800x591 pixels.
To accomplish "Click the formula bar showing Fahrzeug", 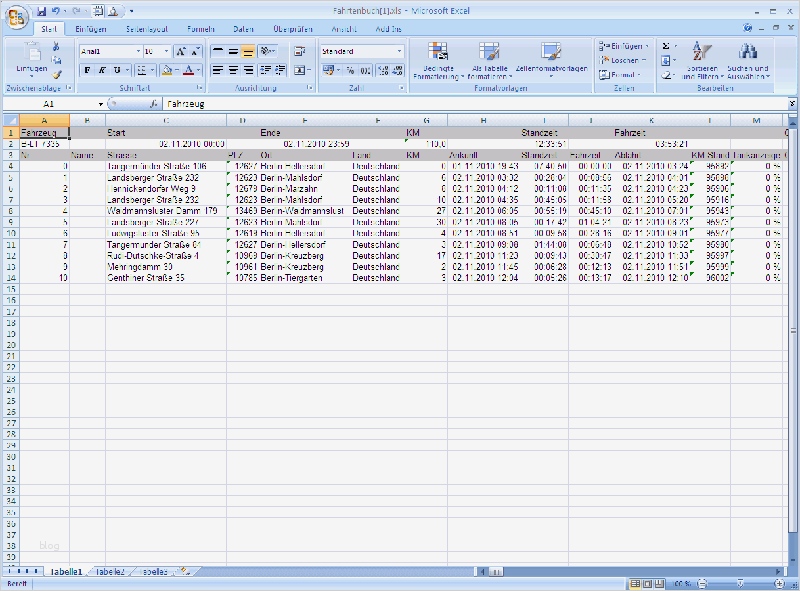I will 476,104.
